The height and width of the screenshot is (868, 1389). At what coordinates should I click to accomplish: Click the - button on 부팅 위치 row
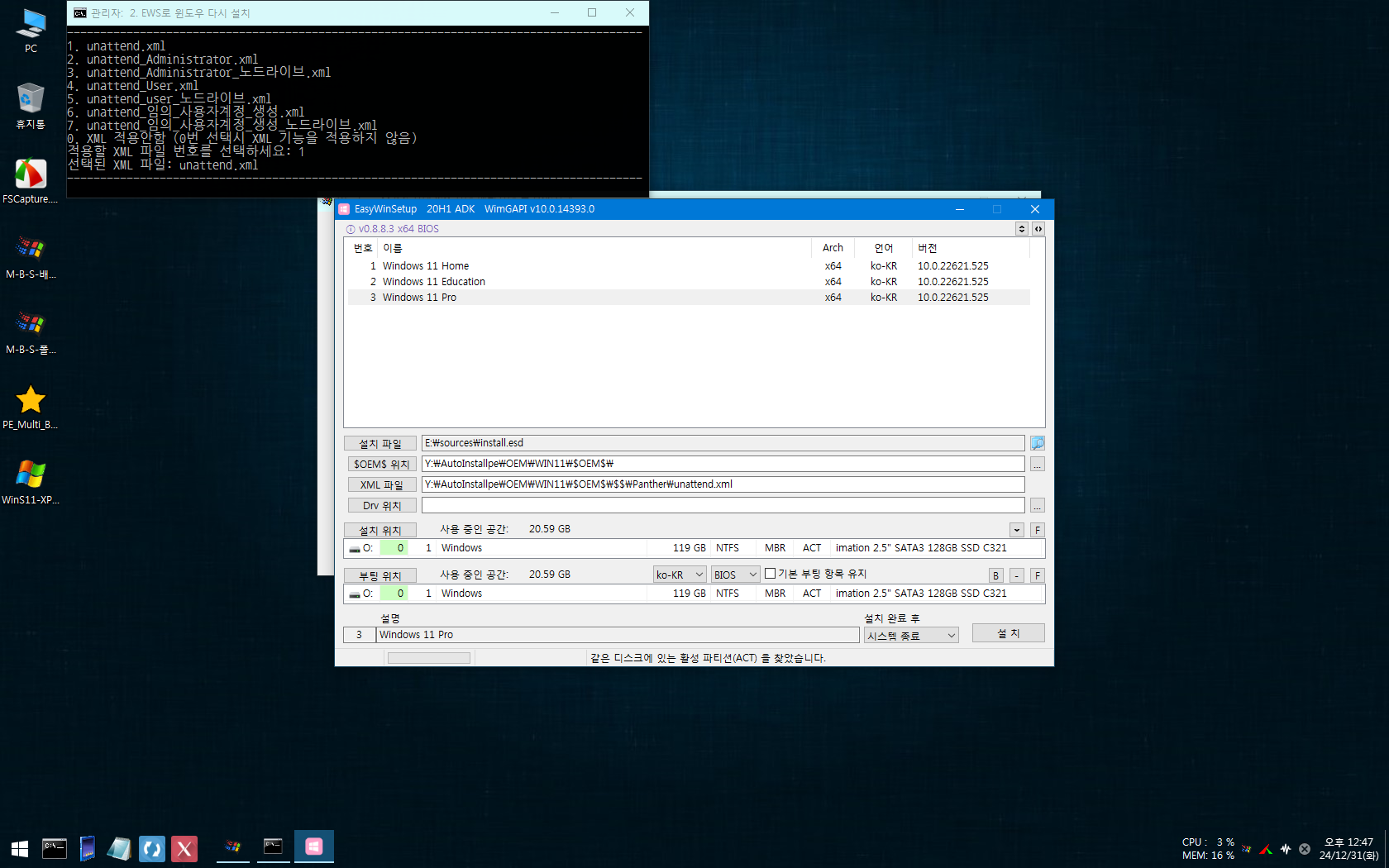point(1017,575)
